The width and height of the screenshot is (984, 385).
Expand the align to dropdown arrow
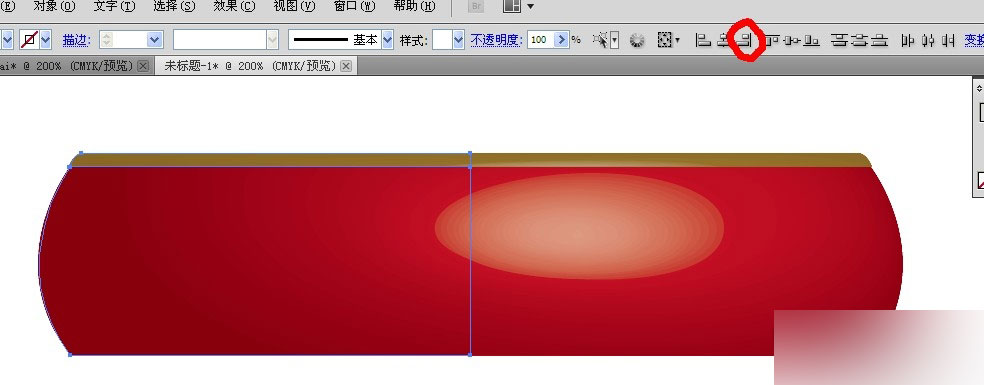(677, 41)
